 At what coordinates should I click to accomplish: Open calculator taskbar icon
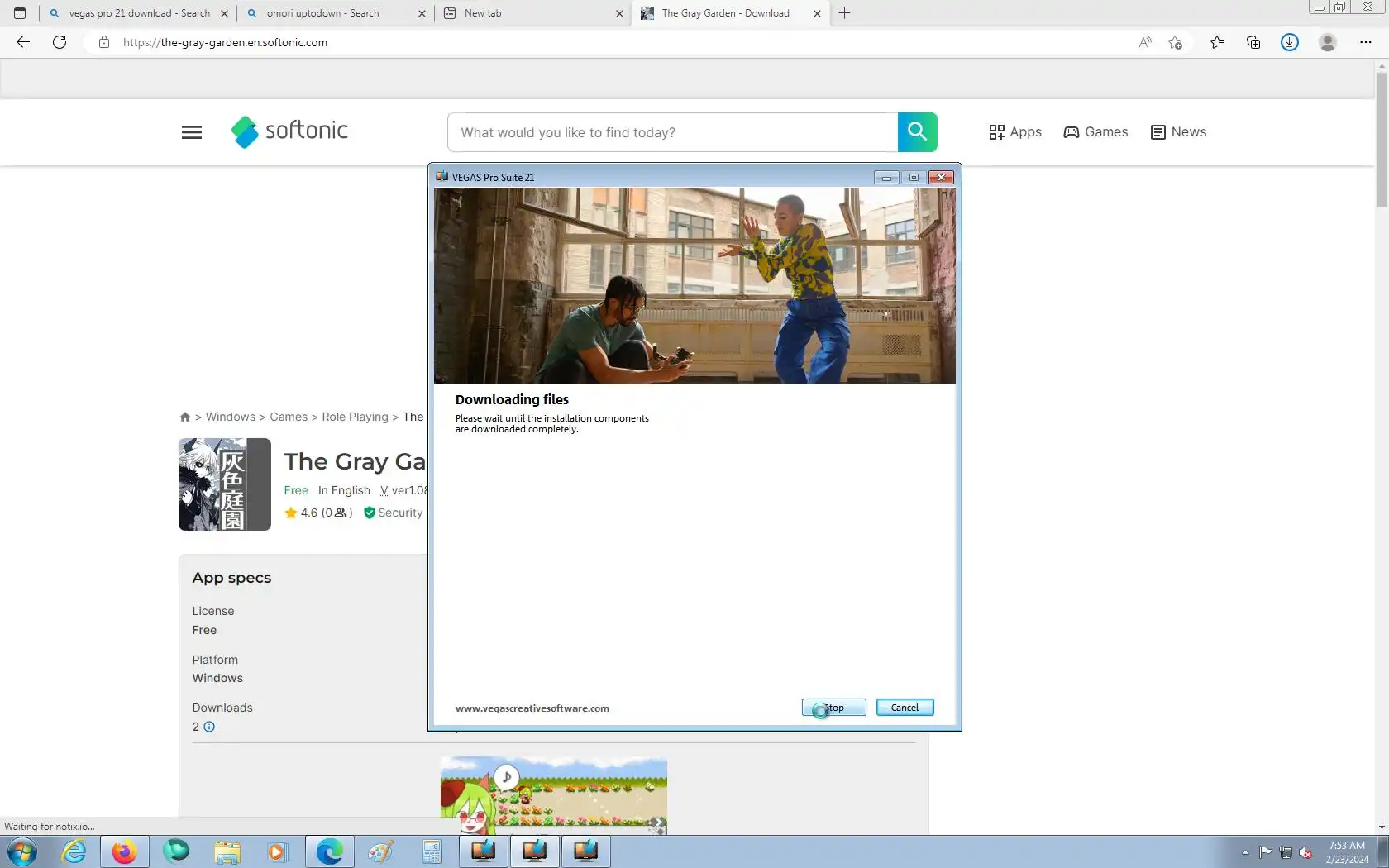432,851
